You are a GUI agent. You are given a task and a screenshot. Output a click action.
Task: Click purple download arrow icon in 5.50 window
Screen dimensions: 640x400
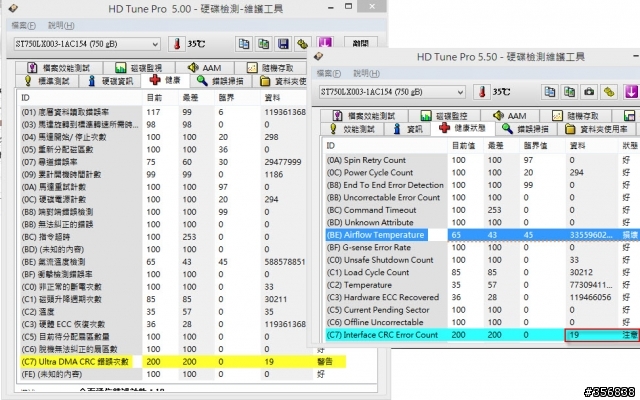pyautogui.click(x=631, y=92)
